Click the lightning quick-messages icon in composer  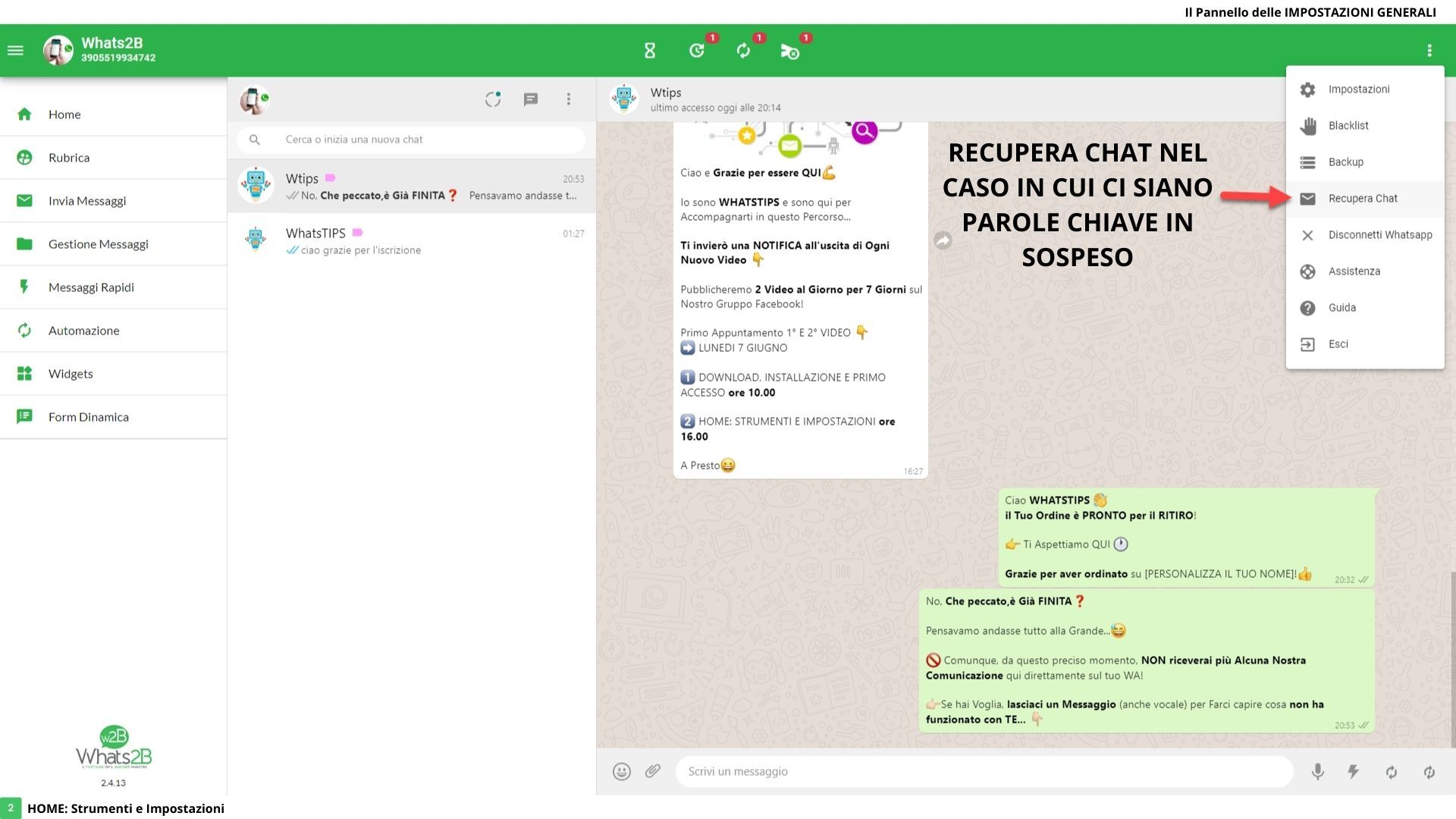[x=1354, y=772]
